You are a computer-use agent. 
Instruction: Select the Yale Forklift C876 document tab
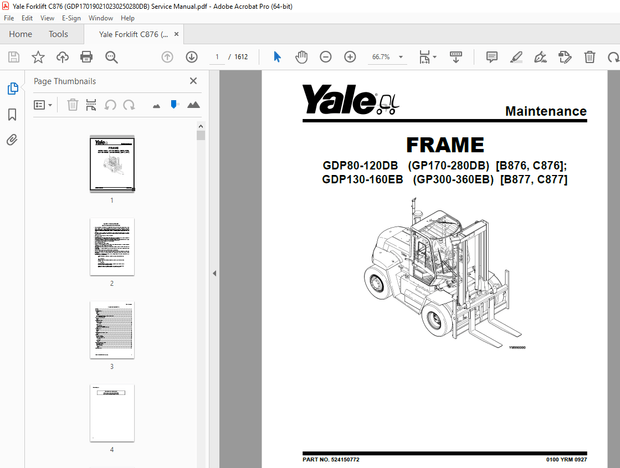click(x=133, y=34)
